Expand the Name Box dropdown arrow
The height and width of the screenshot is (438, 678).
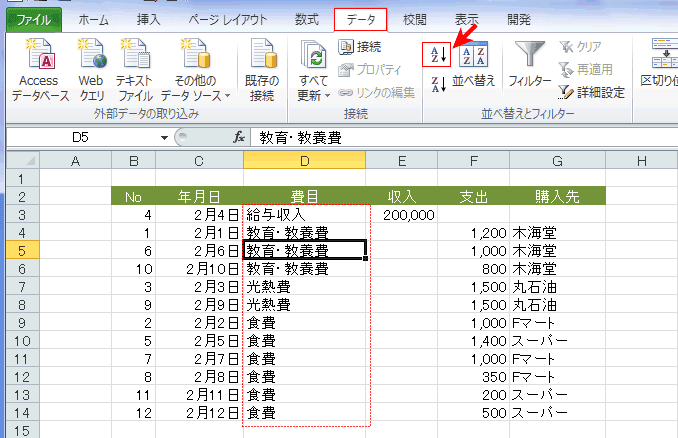pyautogui.click(x=164, y=138)
